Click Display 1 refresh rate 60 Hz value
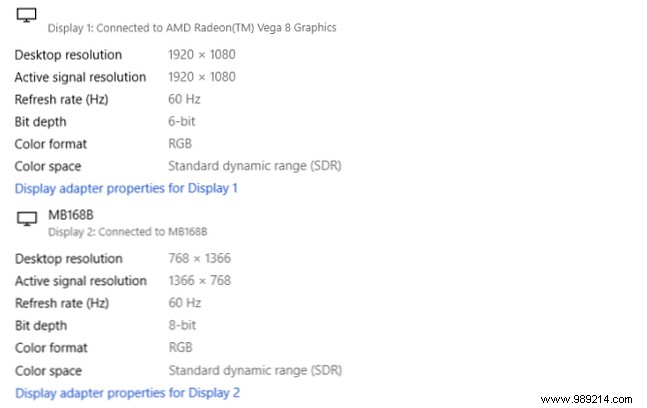This screenshot has height=408, width=647. click(x=184, y=99)
